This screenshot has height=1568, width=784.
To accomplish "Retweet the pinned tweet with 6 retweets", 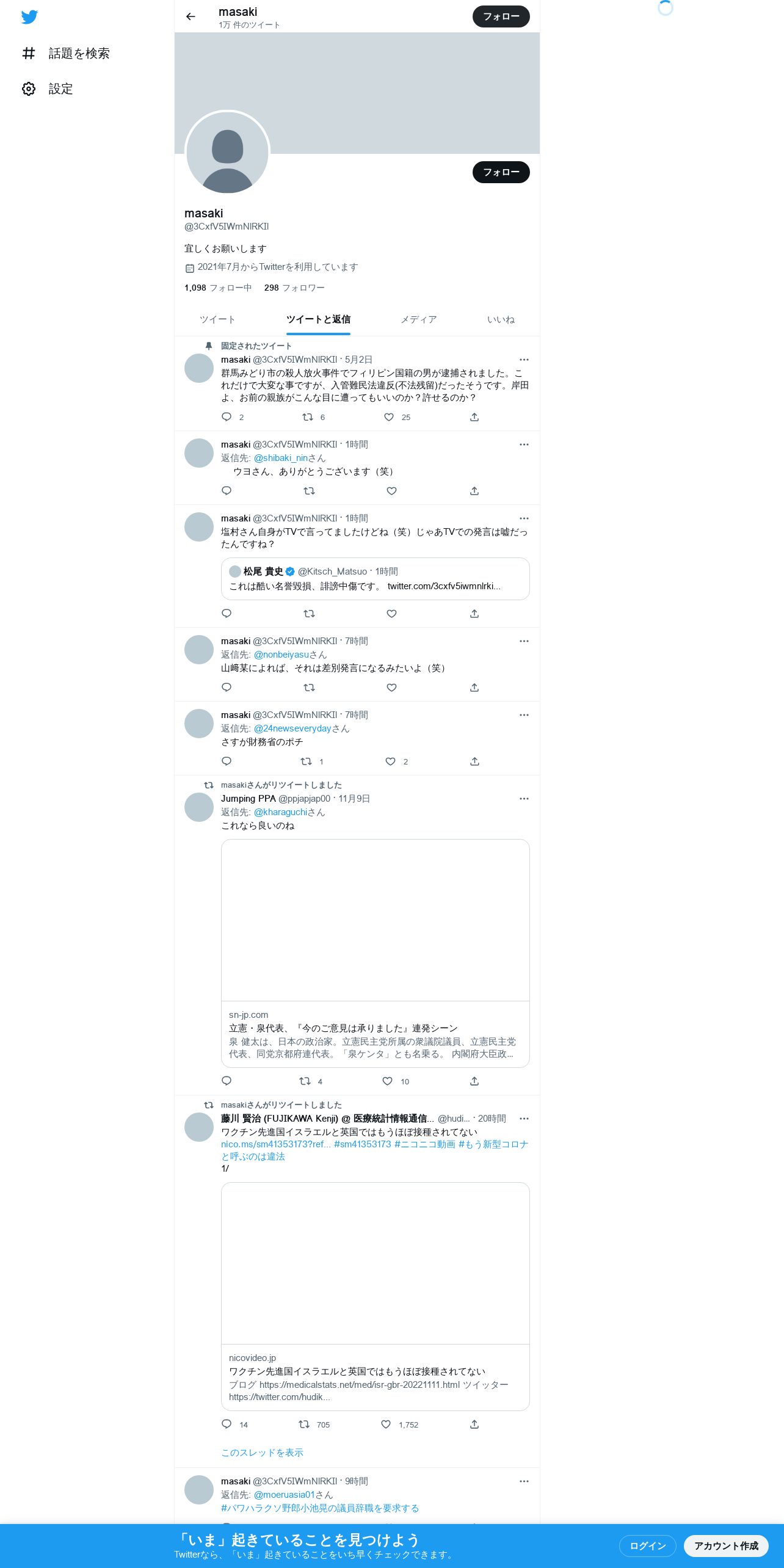I will (308, 417).
